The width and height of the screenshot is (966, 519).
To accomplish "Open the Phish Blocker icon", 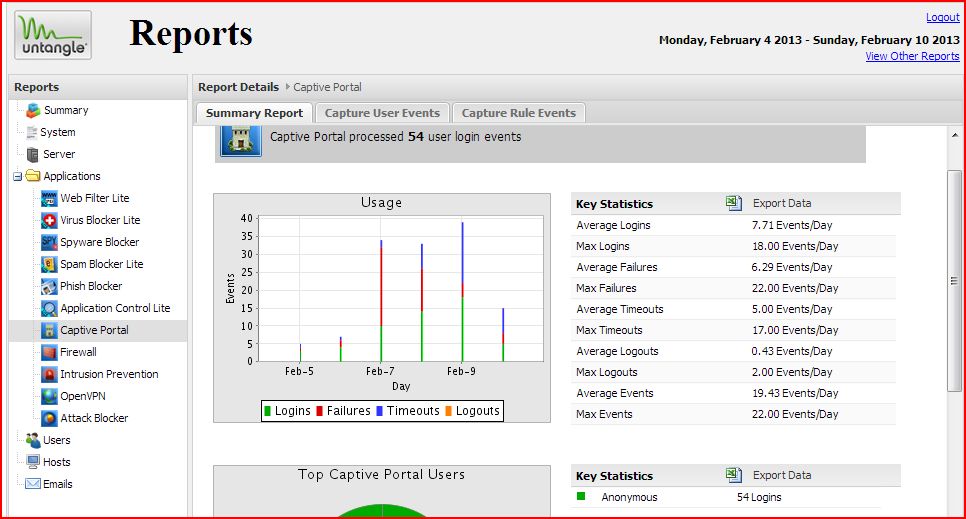I will 50,286.
